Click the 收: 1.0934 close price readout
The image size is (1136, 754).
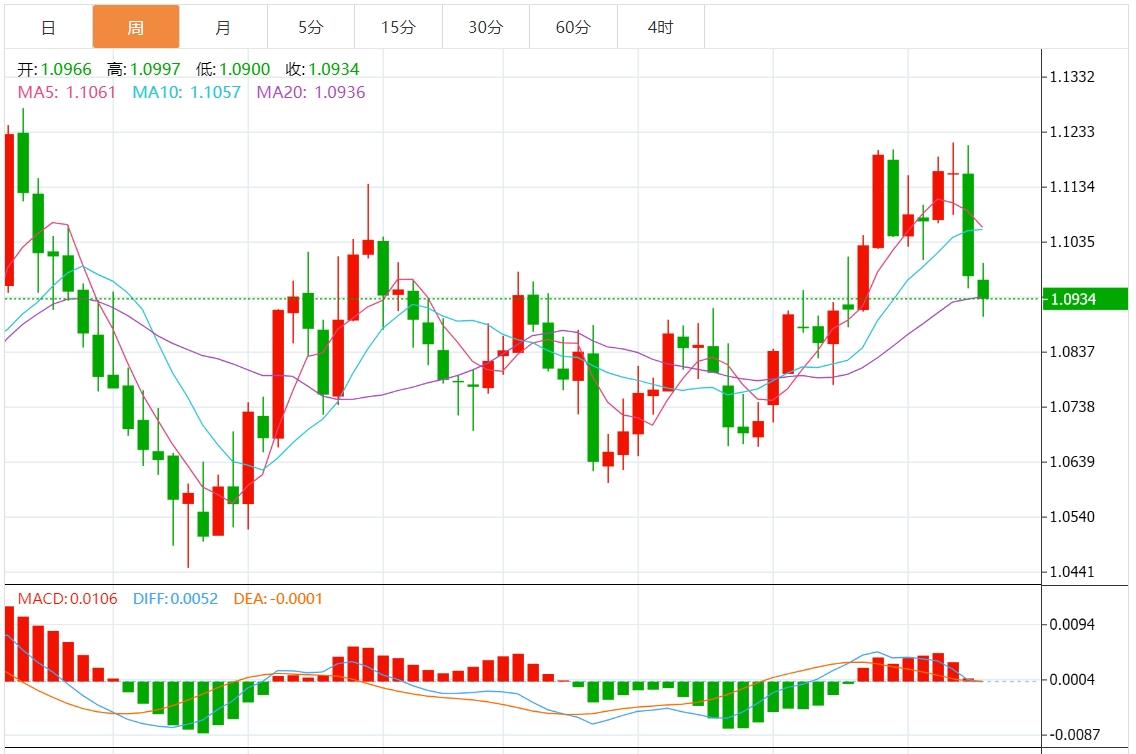pyautogui.click(x=322, y=70)
